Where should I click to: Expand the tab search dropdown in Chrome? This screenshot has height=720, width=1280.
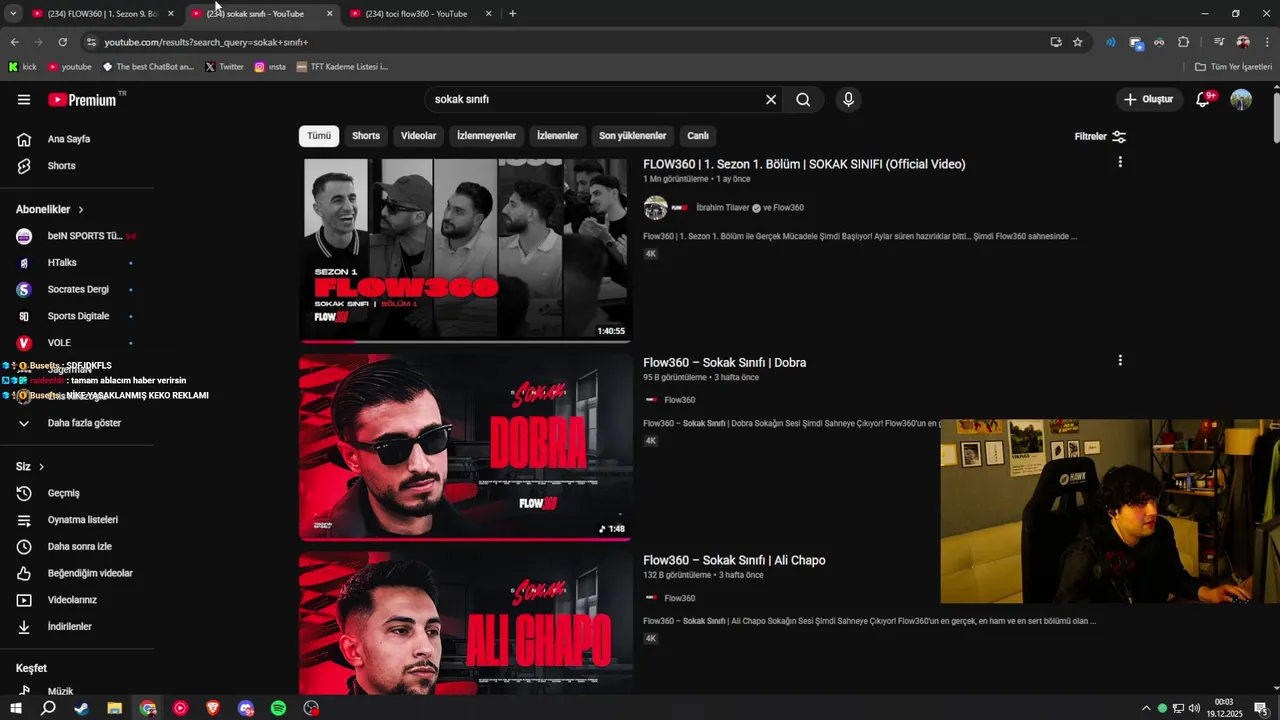pyautogui.click(x=13, y=13)
